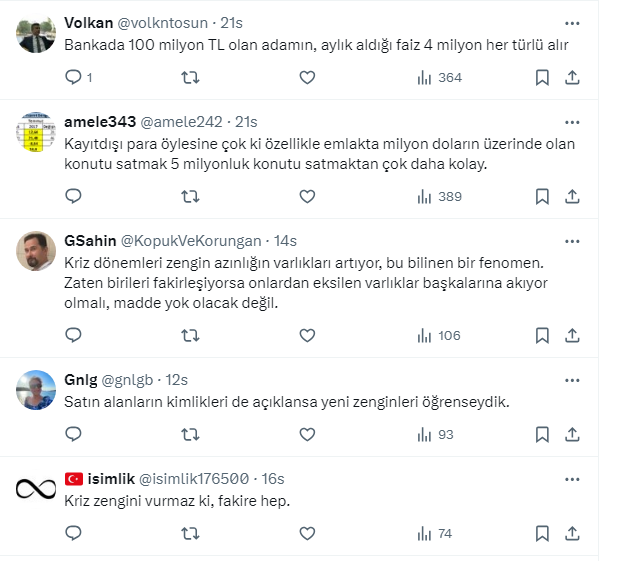Retweet isimlik's crisis tweet

[189, 533]
